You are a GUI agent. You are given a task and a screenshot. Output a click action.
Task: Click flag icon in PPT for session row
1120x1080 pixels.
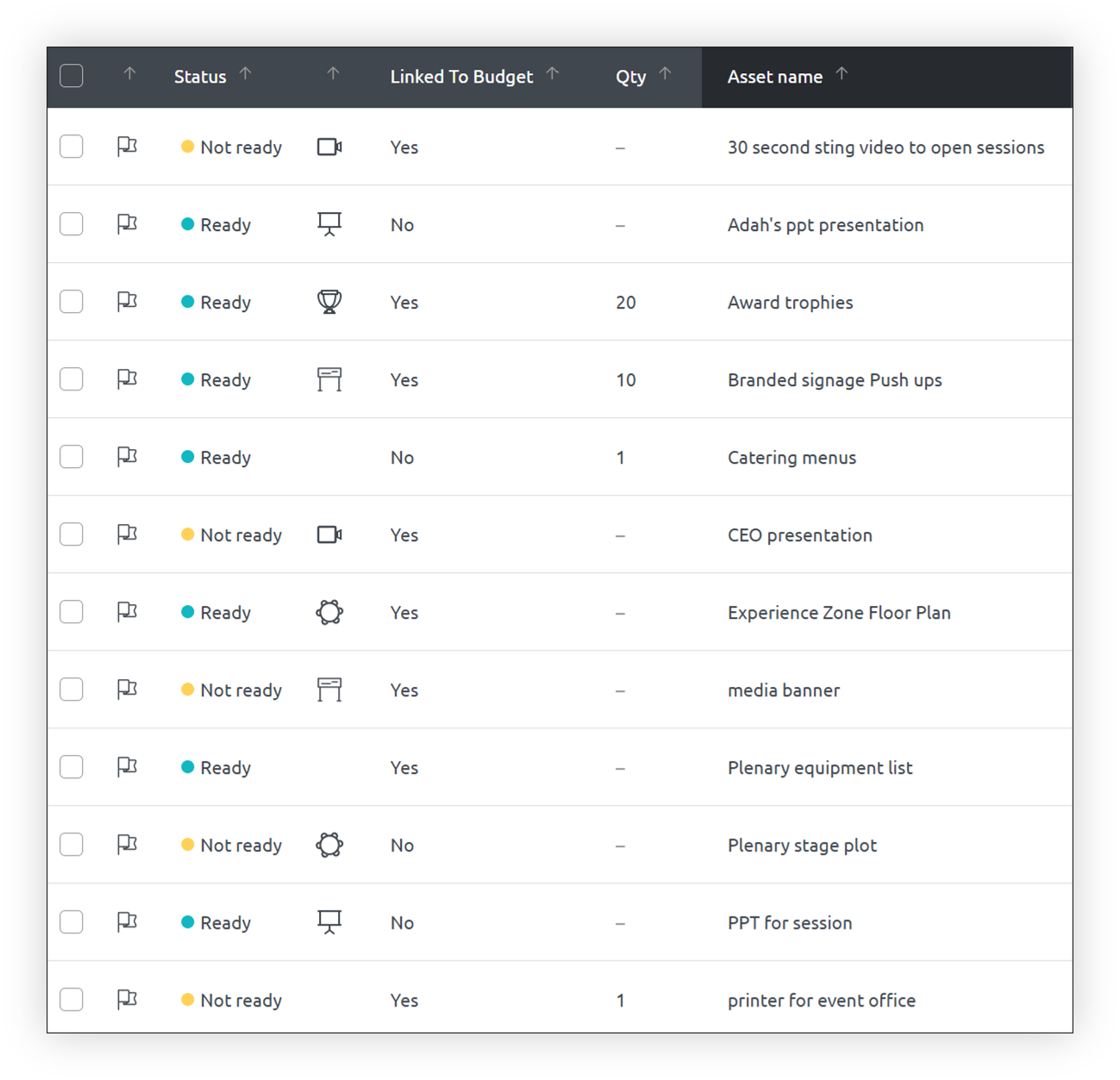[x=127, y=922]
